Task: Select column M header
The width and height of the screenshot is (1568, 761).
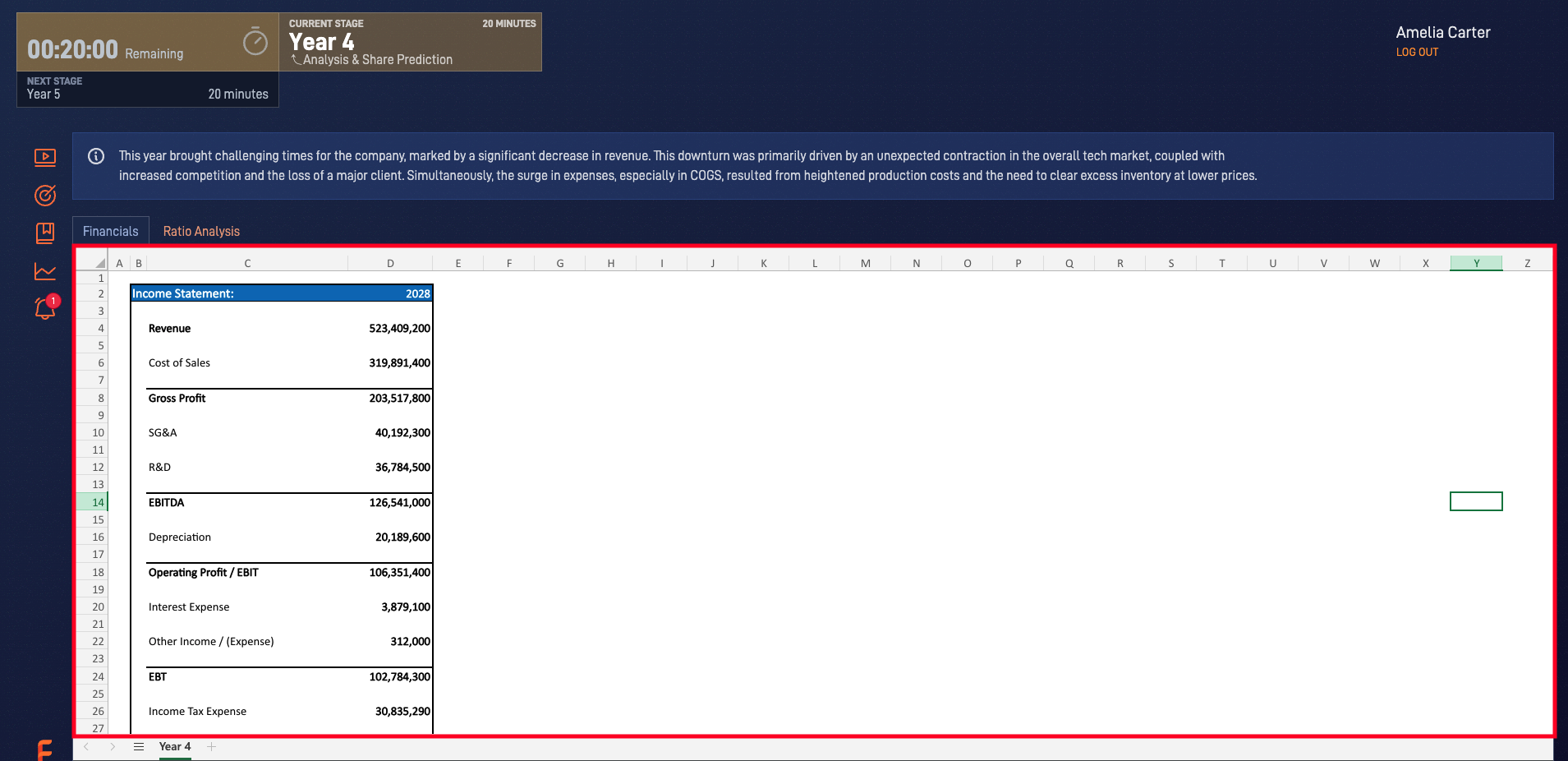Action: pos(866,263)
